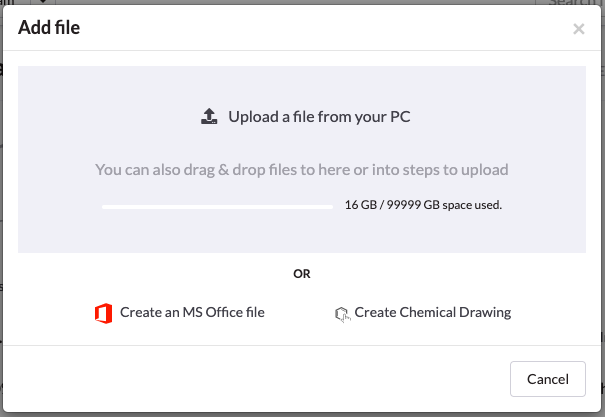Screen dimensions: 605x417
Task: Click the storage usage progress bar
Action: click(217, 207)
